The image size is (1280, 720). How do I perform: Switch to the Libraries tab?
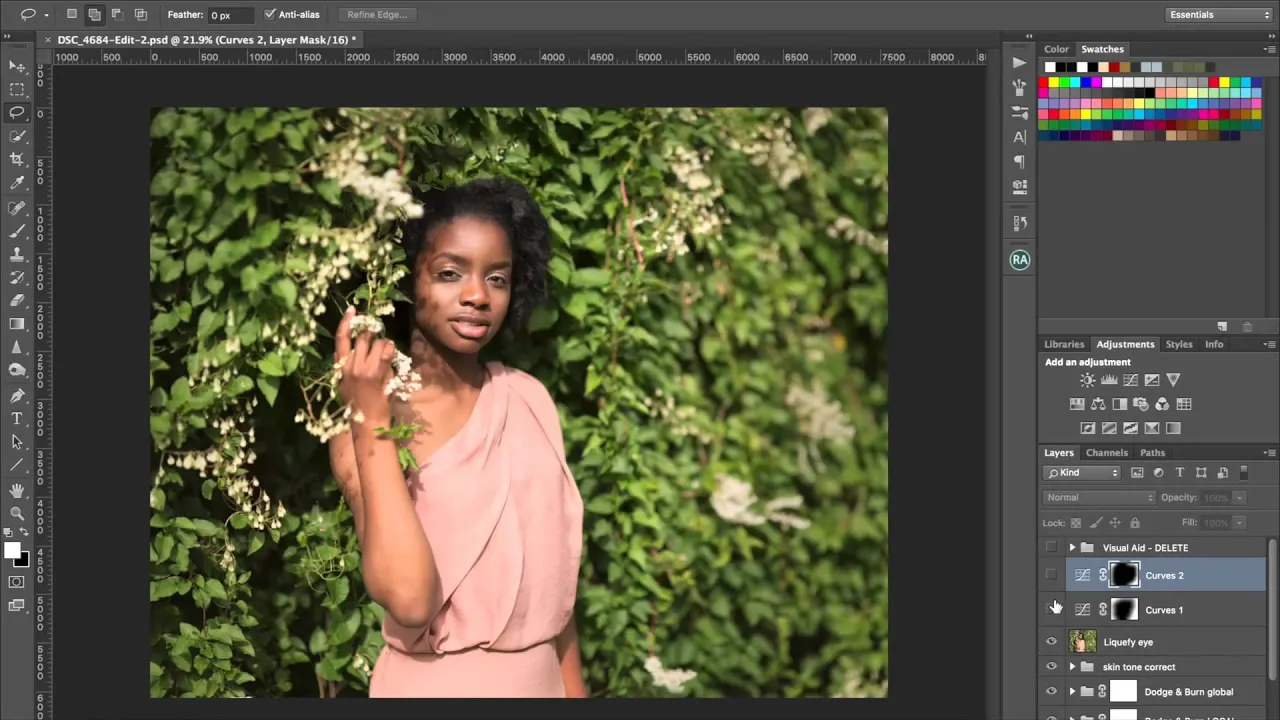[1064, 344]
